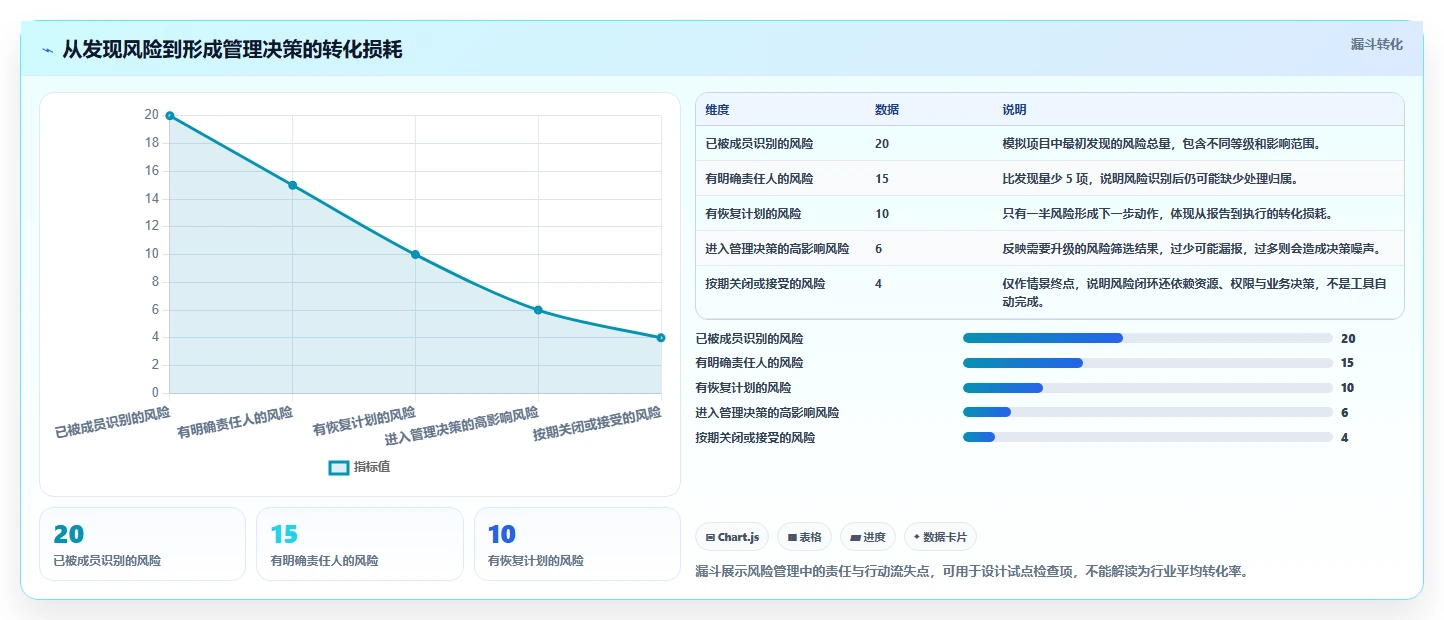Toggle the 指标值 legend swatch
1444x620 pixels.
click(339, 467)
